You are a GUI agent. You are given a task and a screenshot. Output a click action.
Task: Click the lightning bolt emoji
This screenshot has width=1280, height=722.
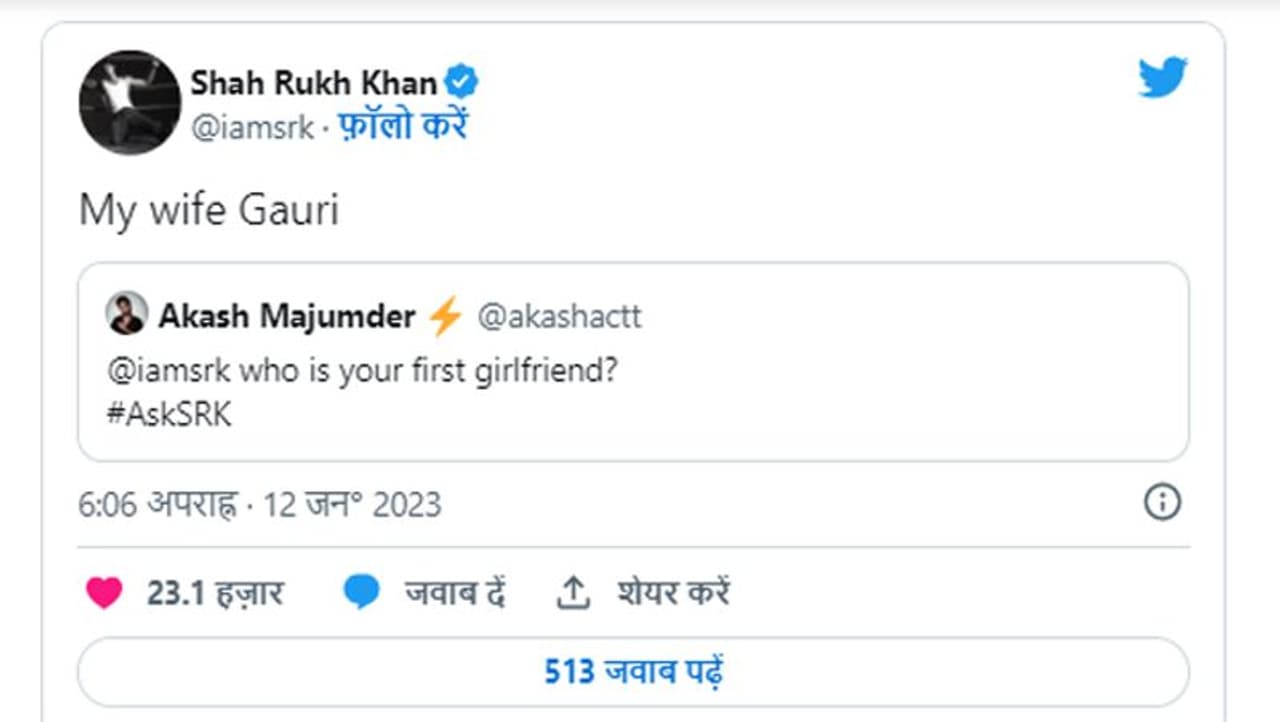pyautogui.click(x=445, y=317)
